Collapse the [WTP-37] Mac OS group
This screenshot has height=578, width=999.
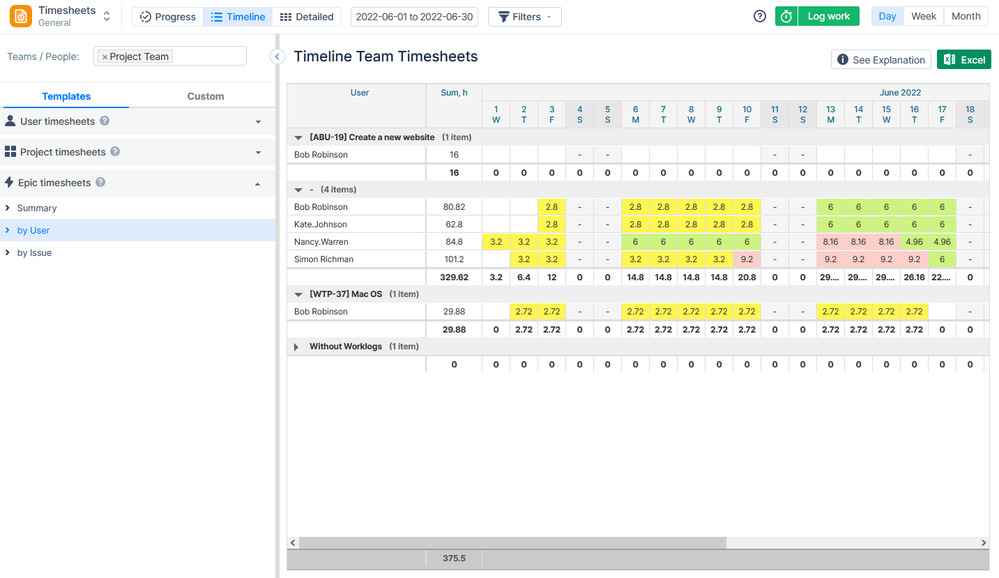297,293
